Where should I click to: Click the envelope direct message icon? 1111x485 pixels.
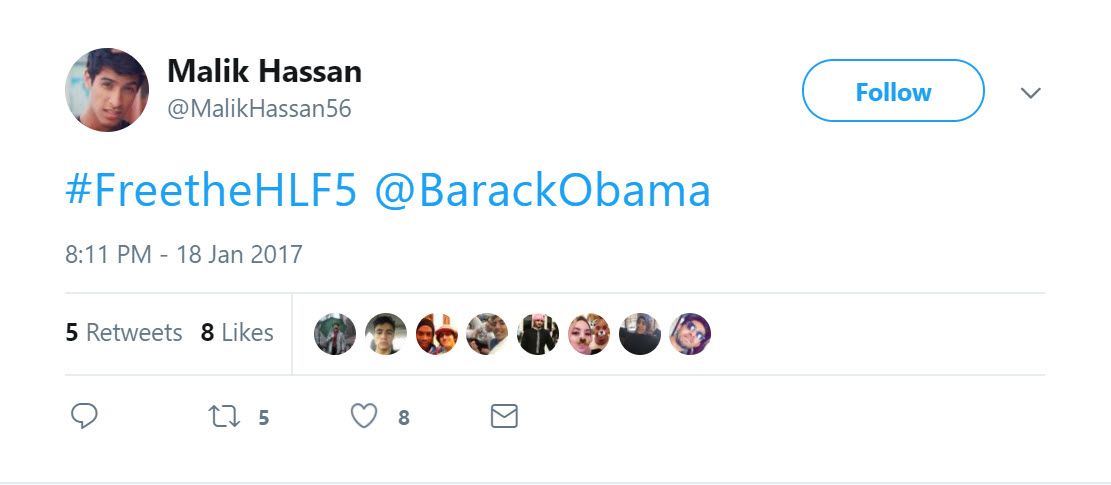(x=504, y=416)
